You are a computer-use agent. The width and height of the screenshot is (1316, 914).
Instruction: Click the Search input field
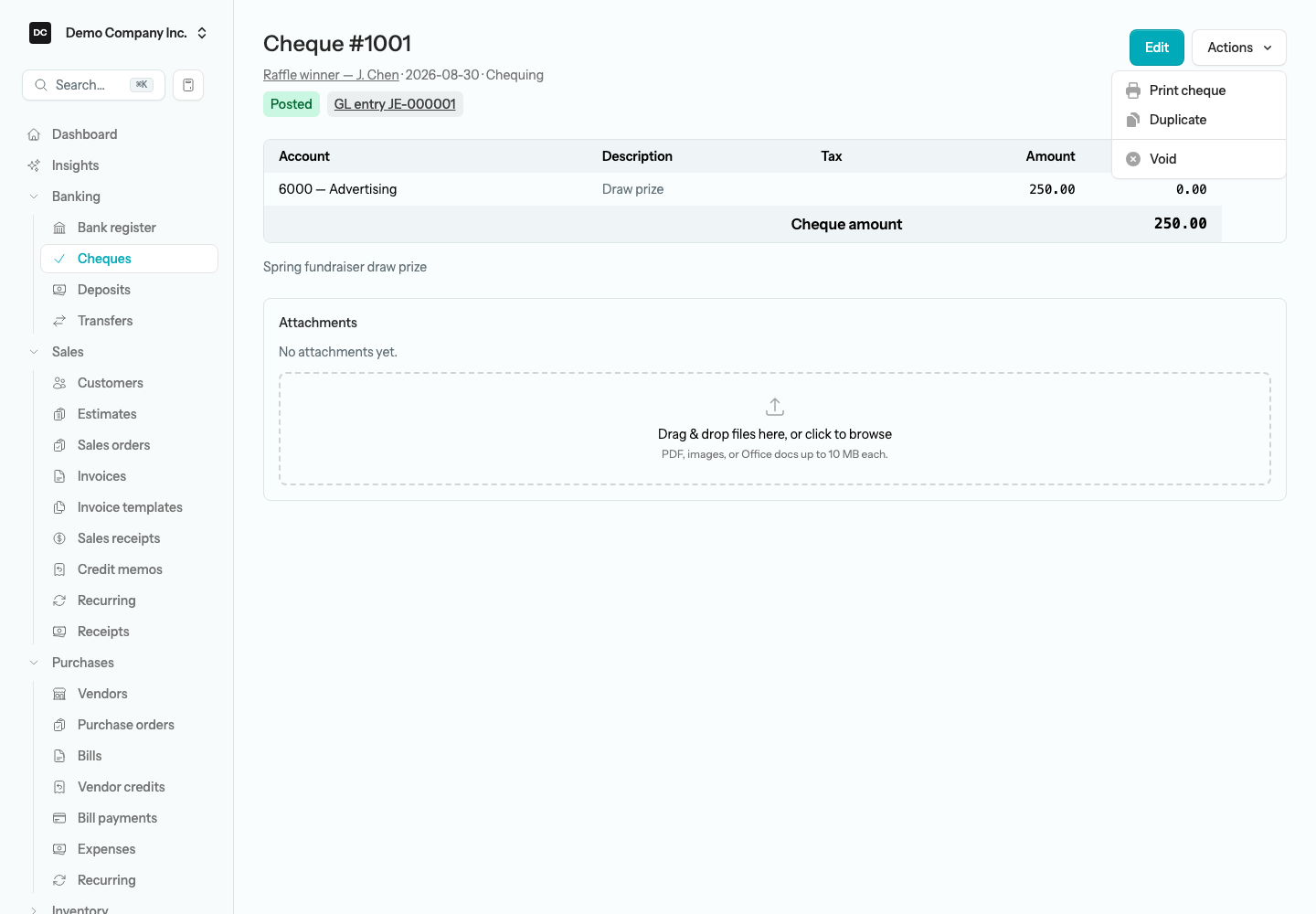tap(93, 85)
